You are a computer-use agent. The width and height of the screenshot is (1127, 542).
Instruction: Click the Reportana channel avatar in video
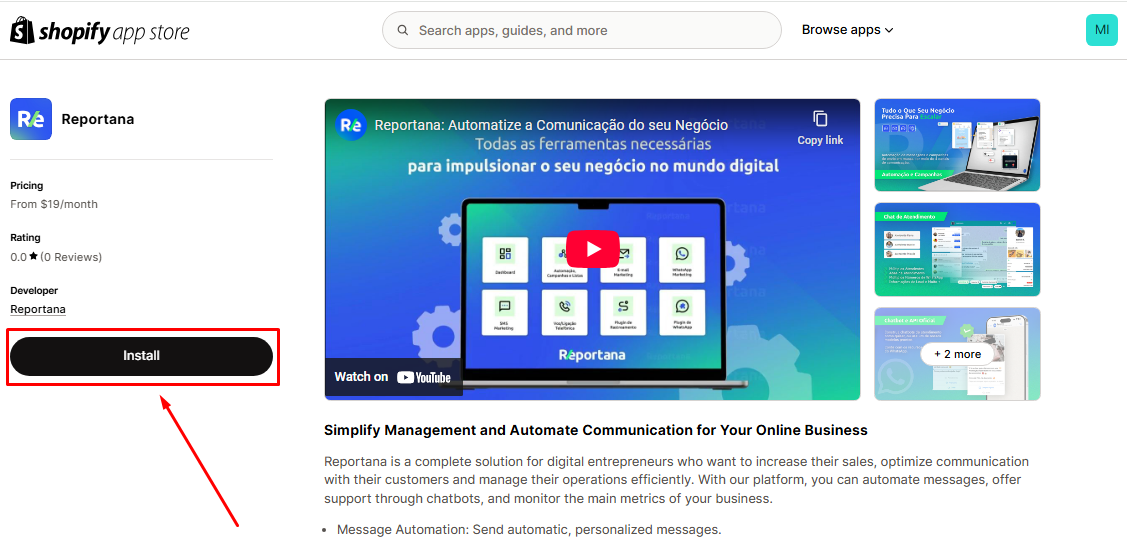(x=351, y=125)
